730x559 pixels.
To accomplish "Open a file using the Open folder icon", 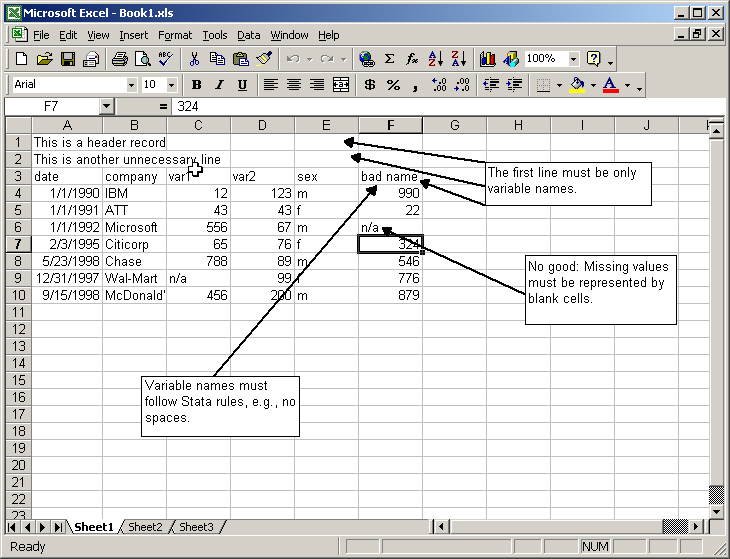I will [x=45, y=59].
